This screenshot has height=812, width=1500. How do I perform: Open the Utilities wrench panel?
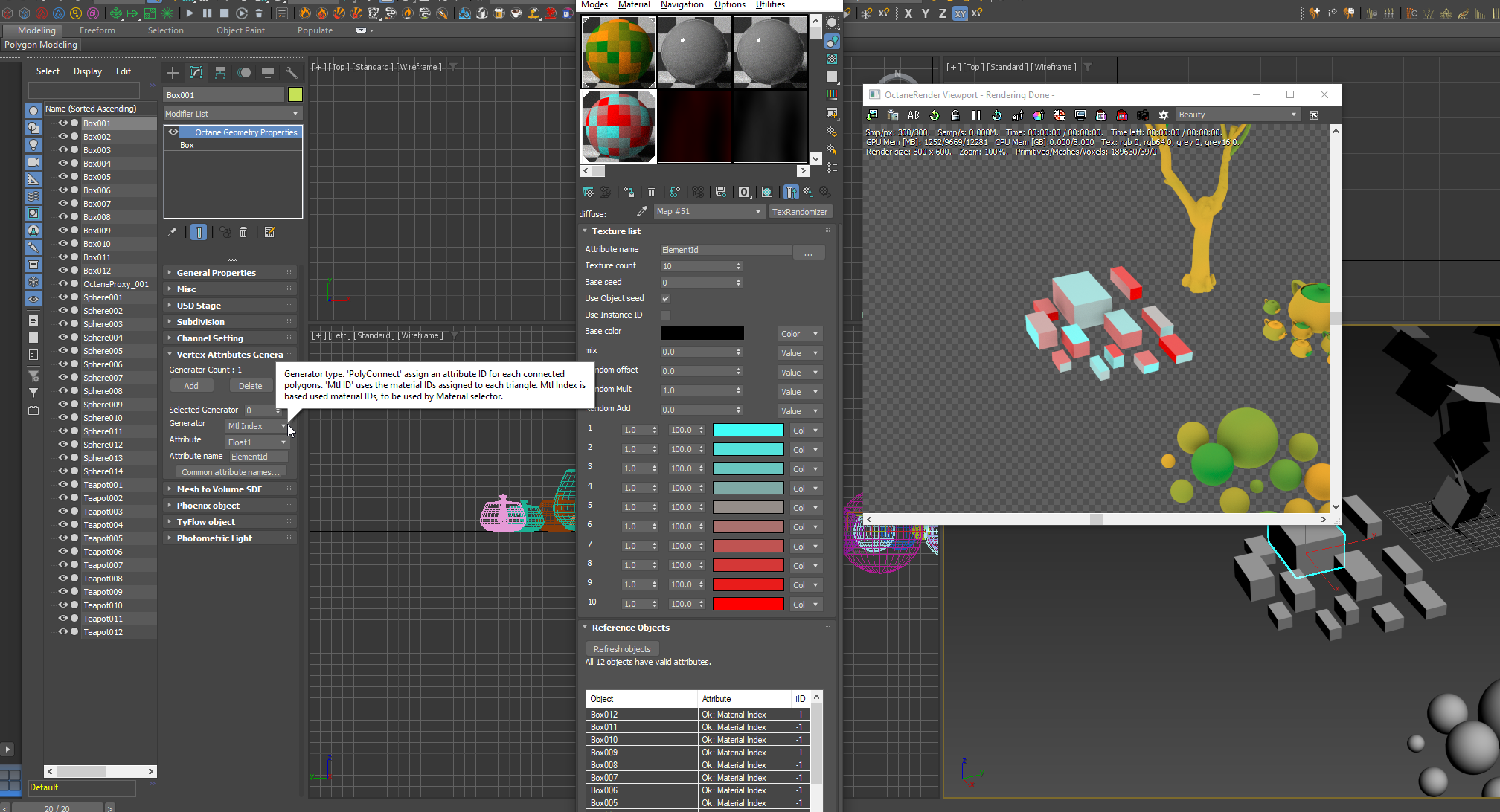292,72
